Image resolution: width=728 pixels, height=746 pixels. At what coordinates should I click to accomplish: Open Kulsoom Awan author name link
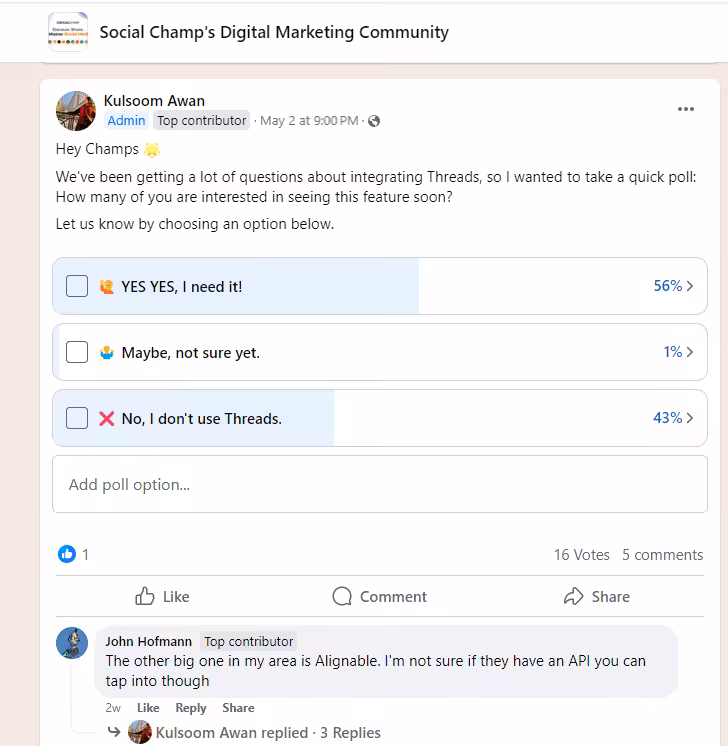pyautogui.click(x=154, y=101)
